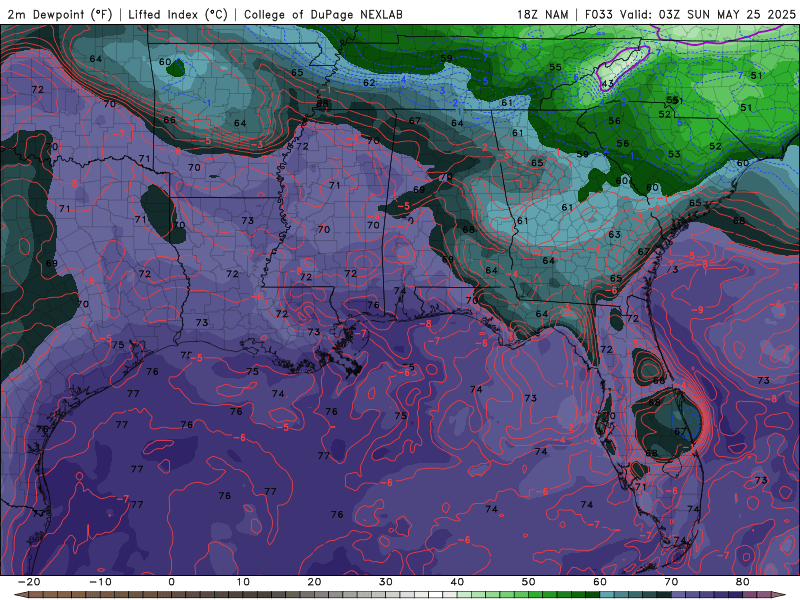Click the red '-9' lifted index contour label
This screenshot has height=600, width=800.
697,310
